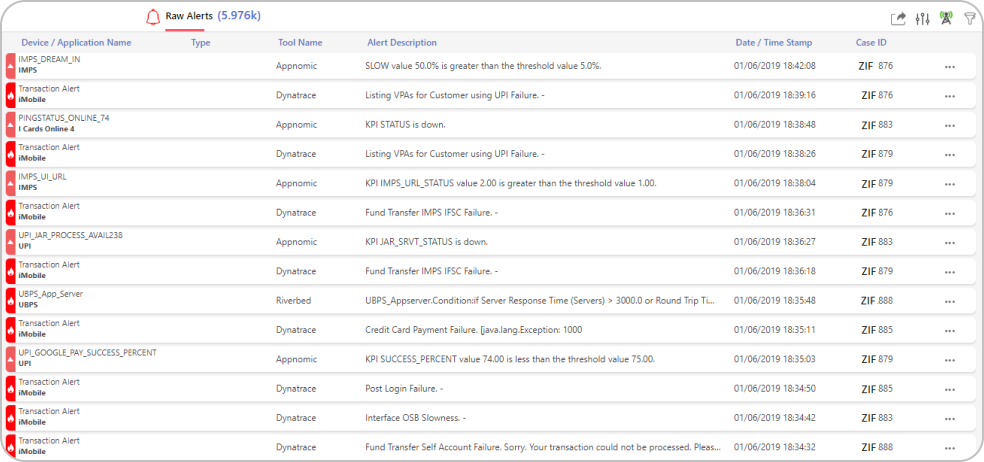Sort by Tool Name column header
This screenshot has width=984, height=462.
tap(301, 43)
